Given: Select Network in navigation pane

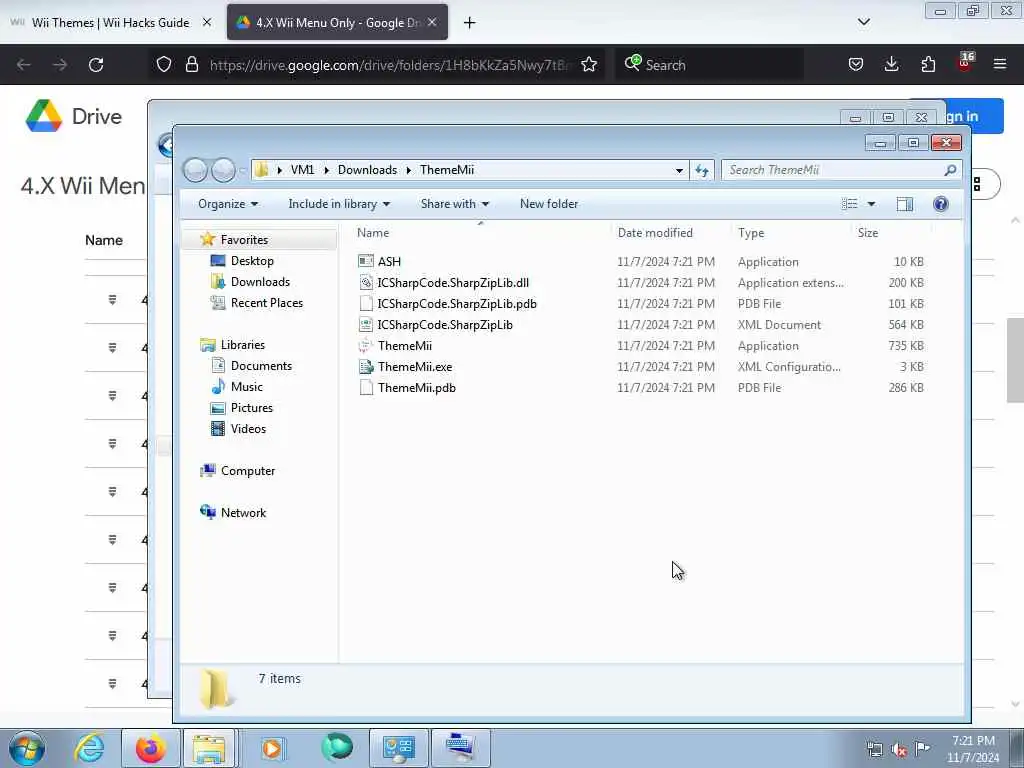Looking at the screenshot, I should point(243,513).
